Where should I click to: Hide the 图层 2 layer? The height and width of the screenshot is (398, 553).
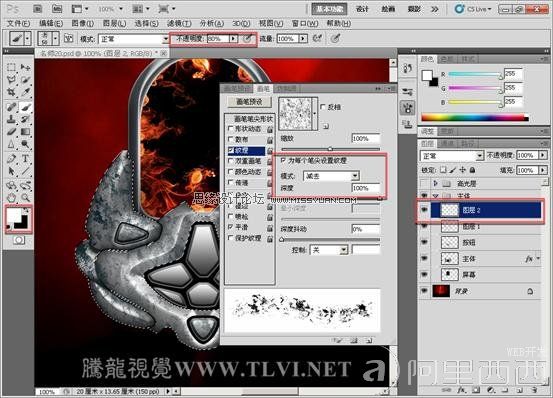point(424,210)
